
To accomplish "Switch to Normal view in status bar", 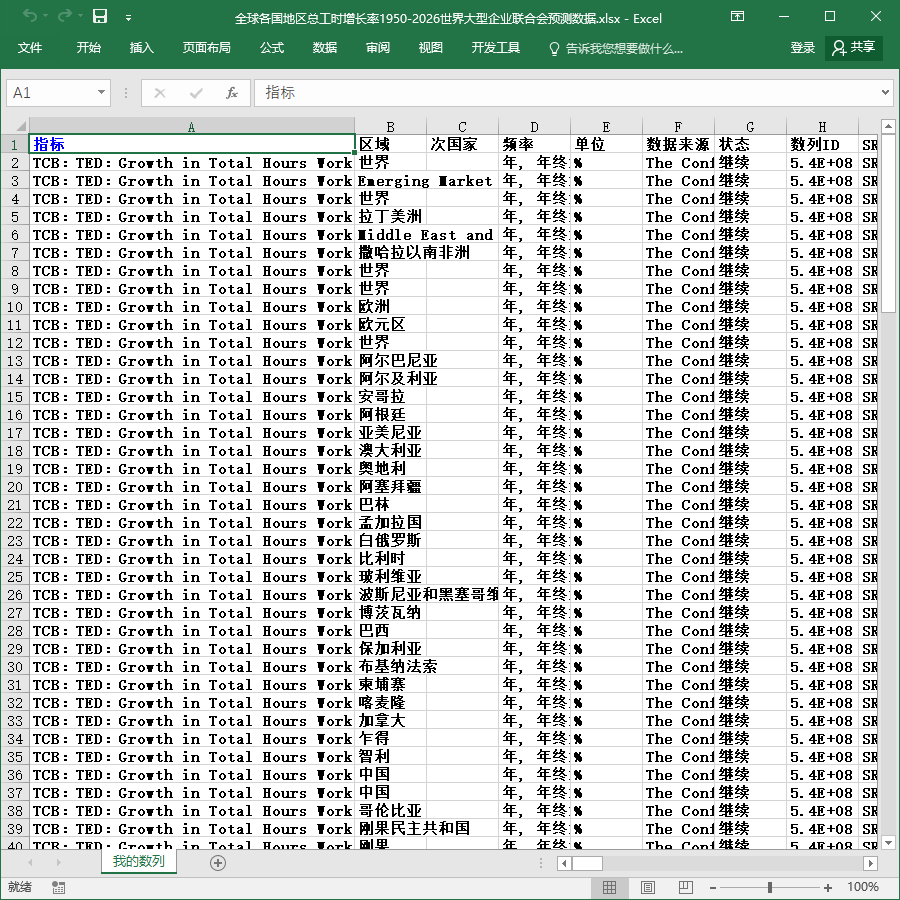I will (610, 887).
